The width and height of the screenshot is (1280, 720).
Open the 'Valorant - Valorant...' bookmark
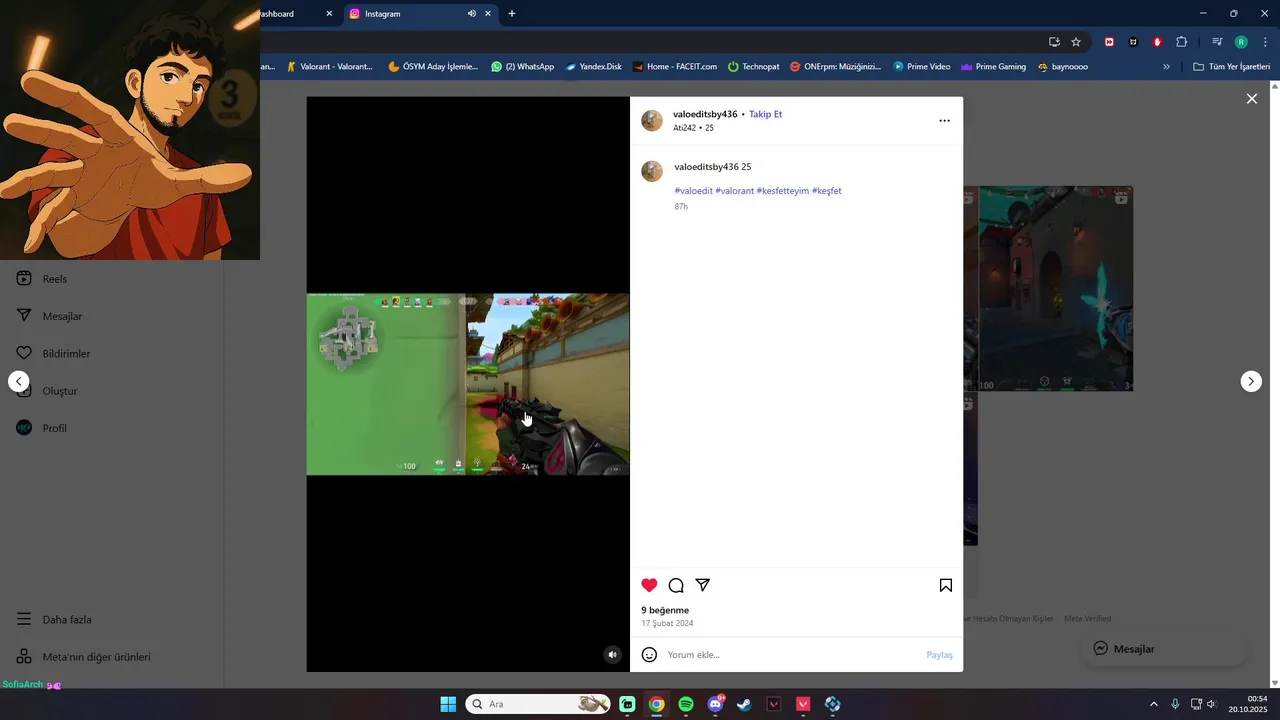click(329, 67)
